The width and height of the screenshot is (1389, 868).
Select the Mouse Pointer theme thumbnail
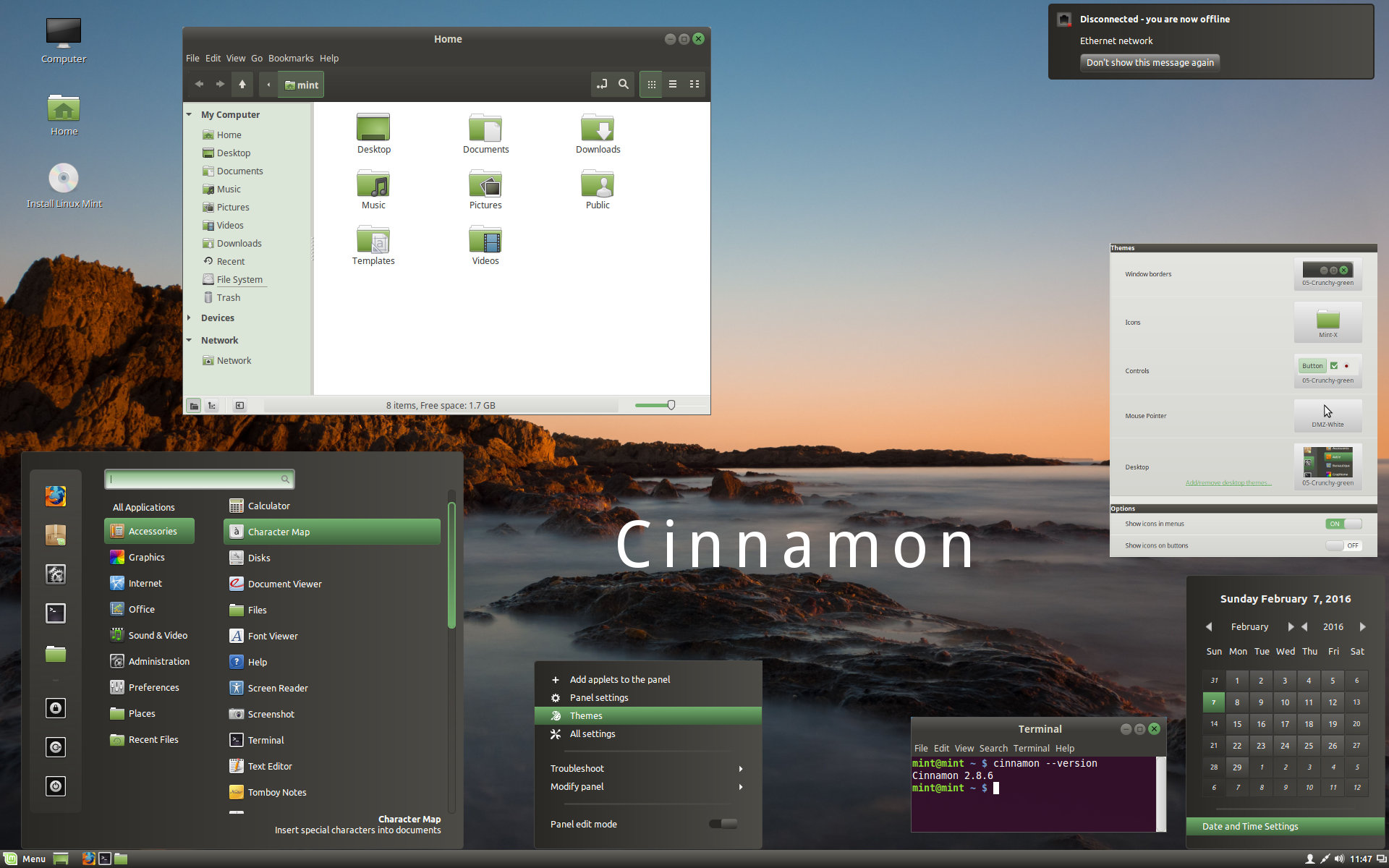coord(1328,415)
